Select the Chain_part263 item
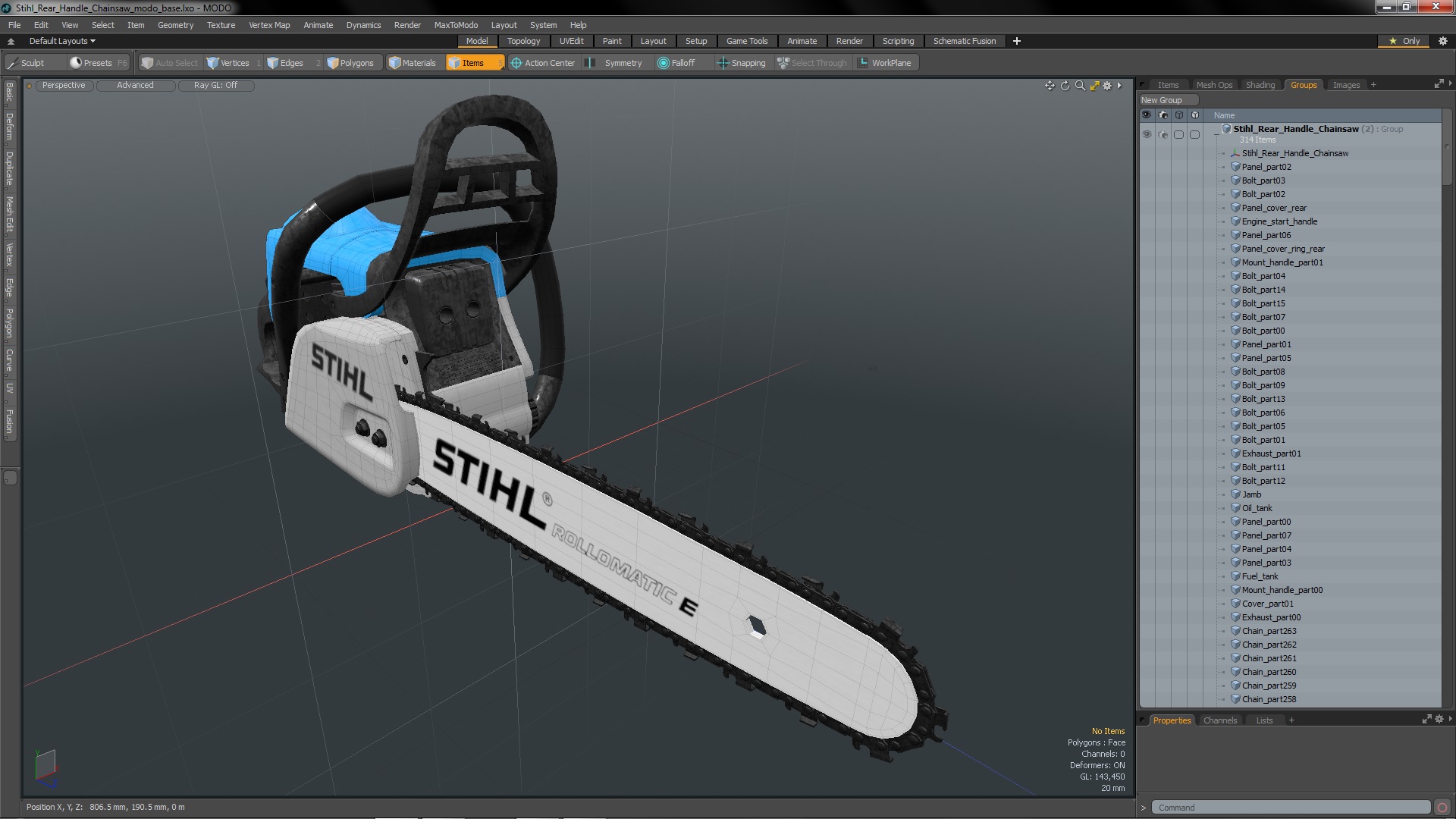The image size is (1456, 819). [x=1269, y=631]
